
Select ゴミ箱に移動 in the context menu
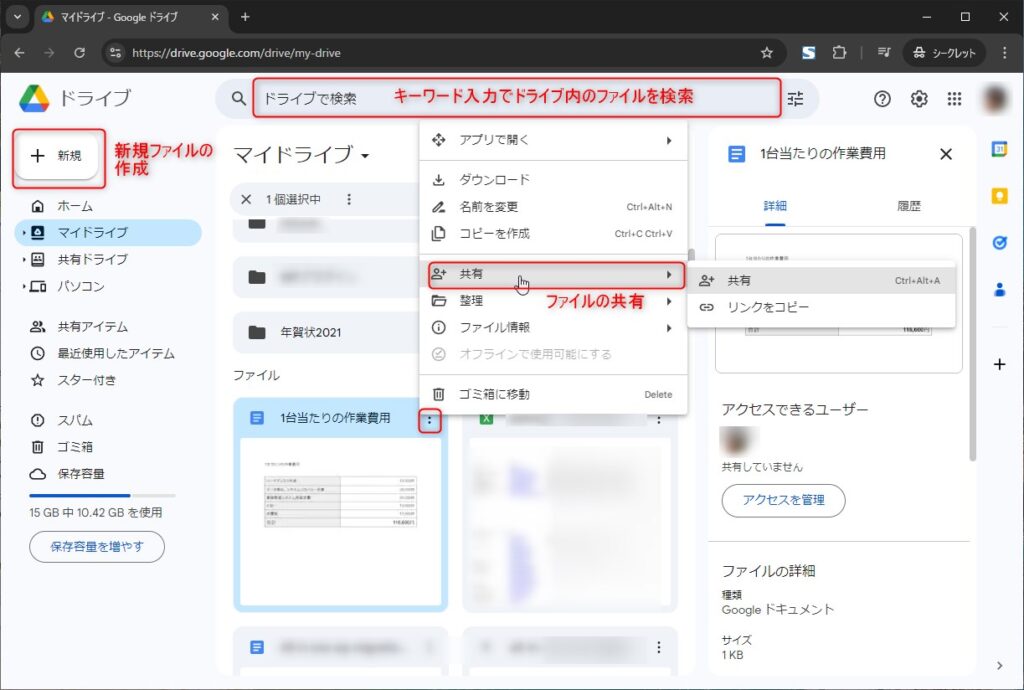pos(494,394)
